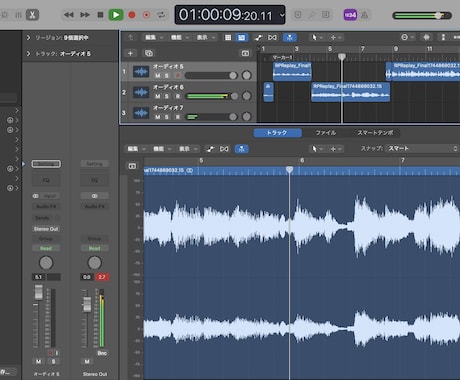Adjust the Audio 6 track volume slider
Screen dimensions: 460x380
(212, 96)
